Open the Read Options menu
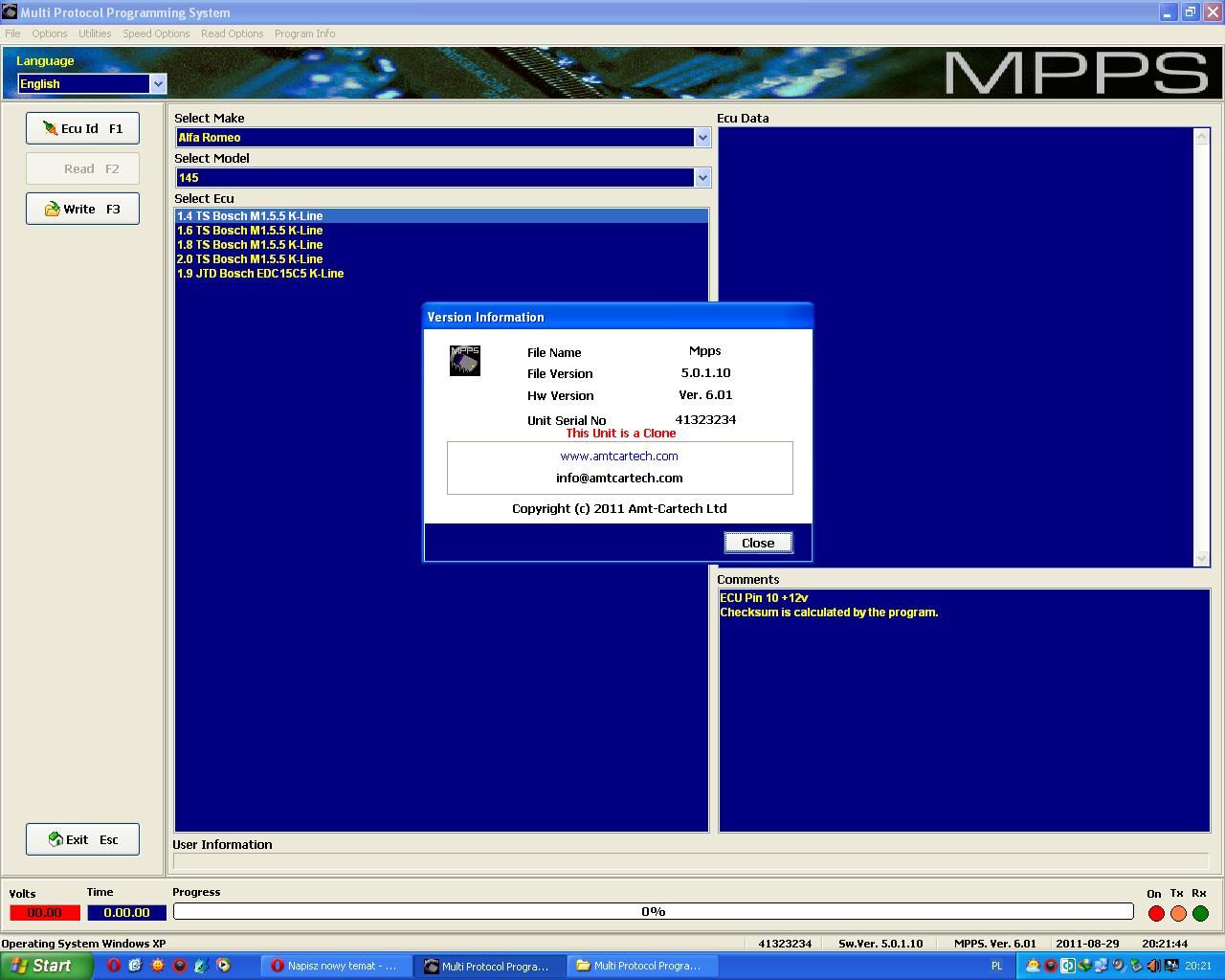The height and width of the screenshot is (980, 1225). tap(233, 33)
